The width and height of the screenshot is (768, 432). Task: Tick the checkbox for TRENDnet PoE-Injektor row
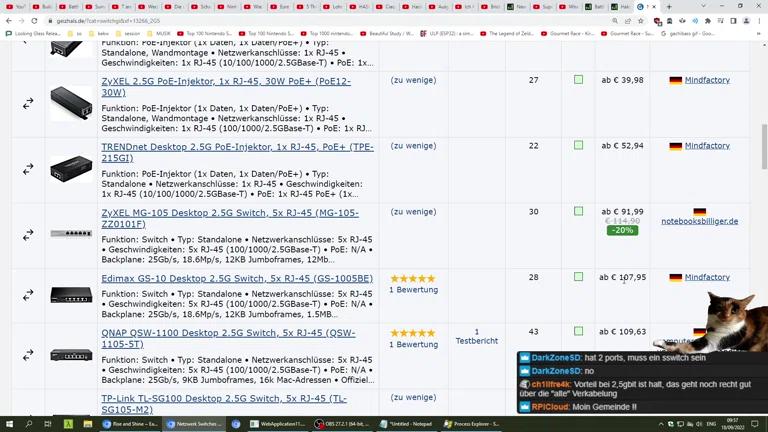[x=578, y=146]
